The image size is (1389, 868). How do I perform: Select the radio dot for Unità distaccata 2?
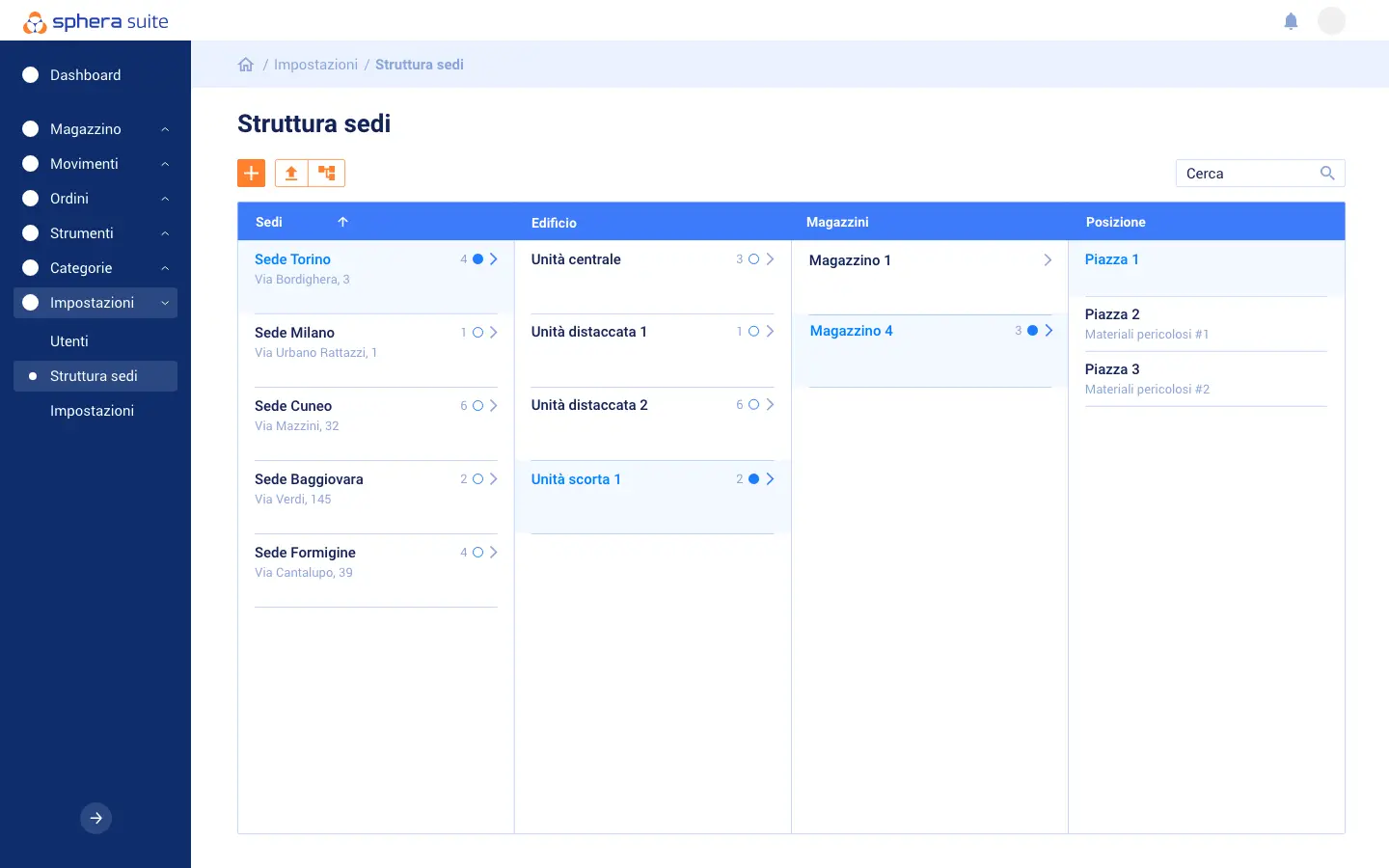[x=753, y=405]
